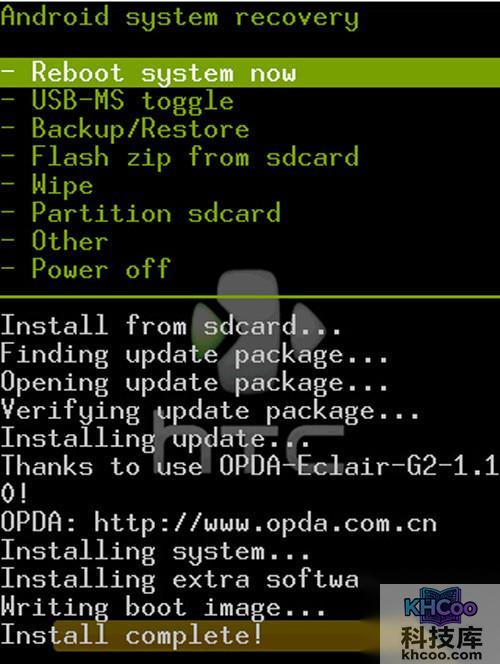The image size is (500, 664).
Task: Click the Installing system log line
Action: coord(155,552)
